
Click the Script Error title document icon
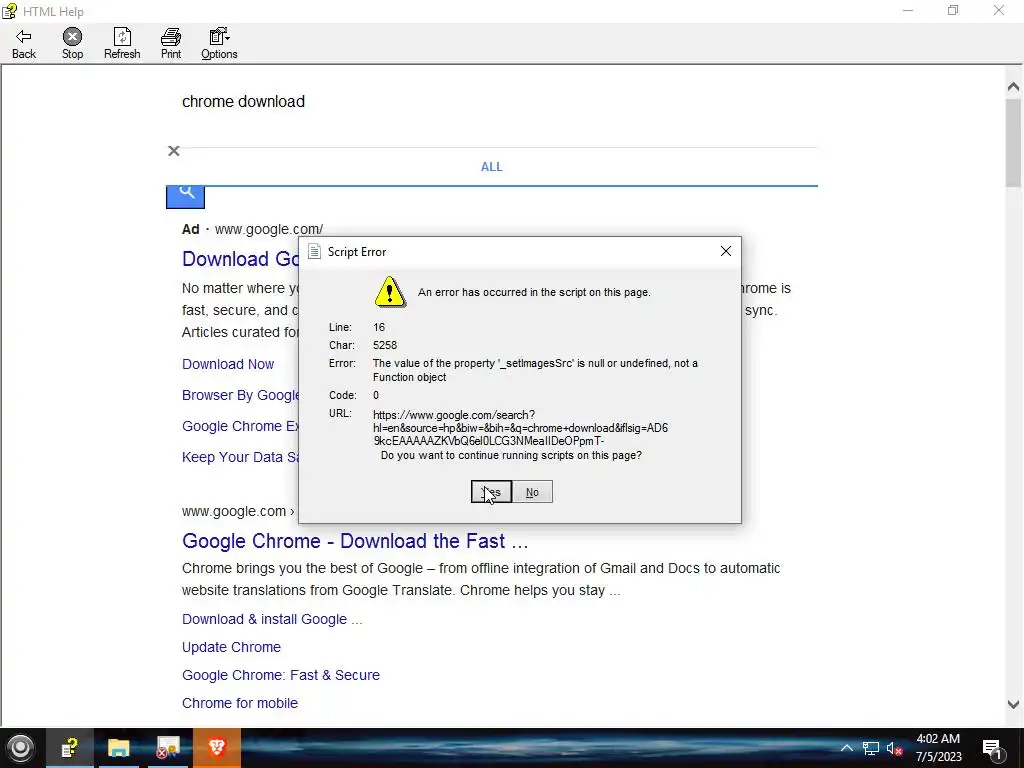314,251
